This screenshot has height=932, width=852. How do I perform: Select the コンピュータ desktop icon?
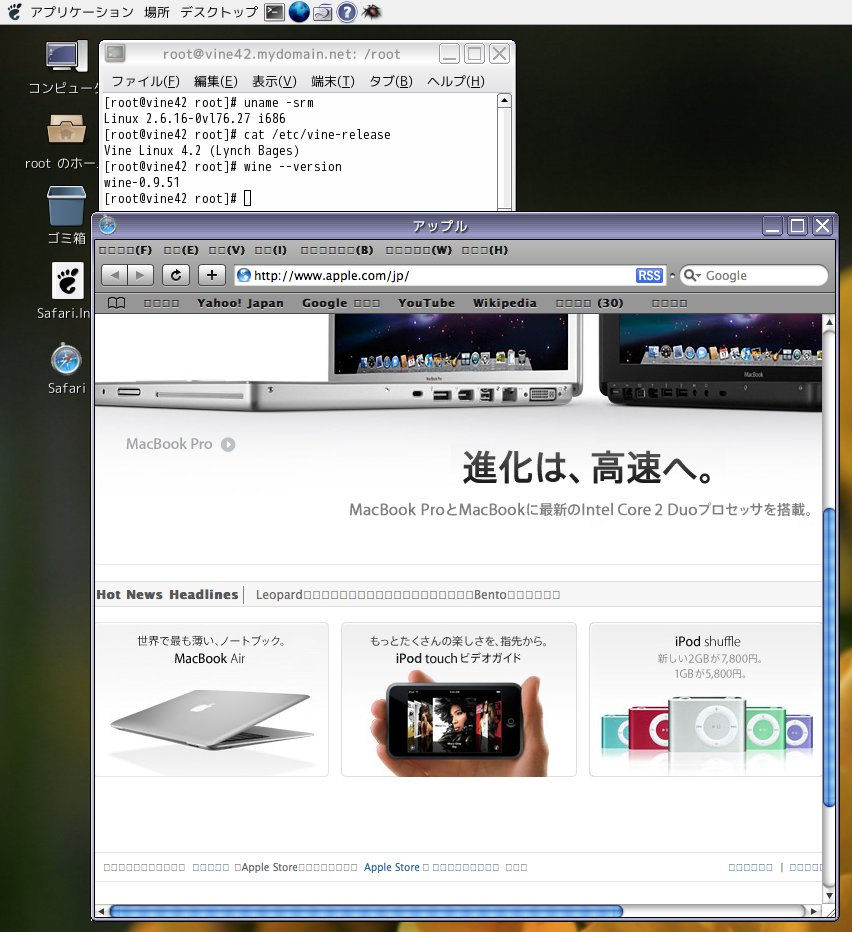pos(65,56)
